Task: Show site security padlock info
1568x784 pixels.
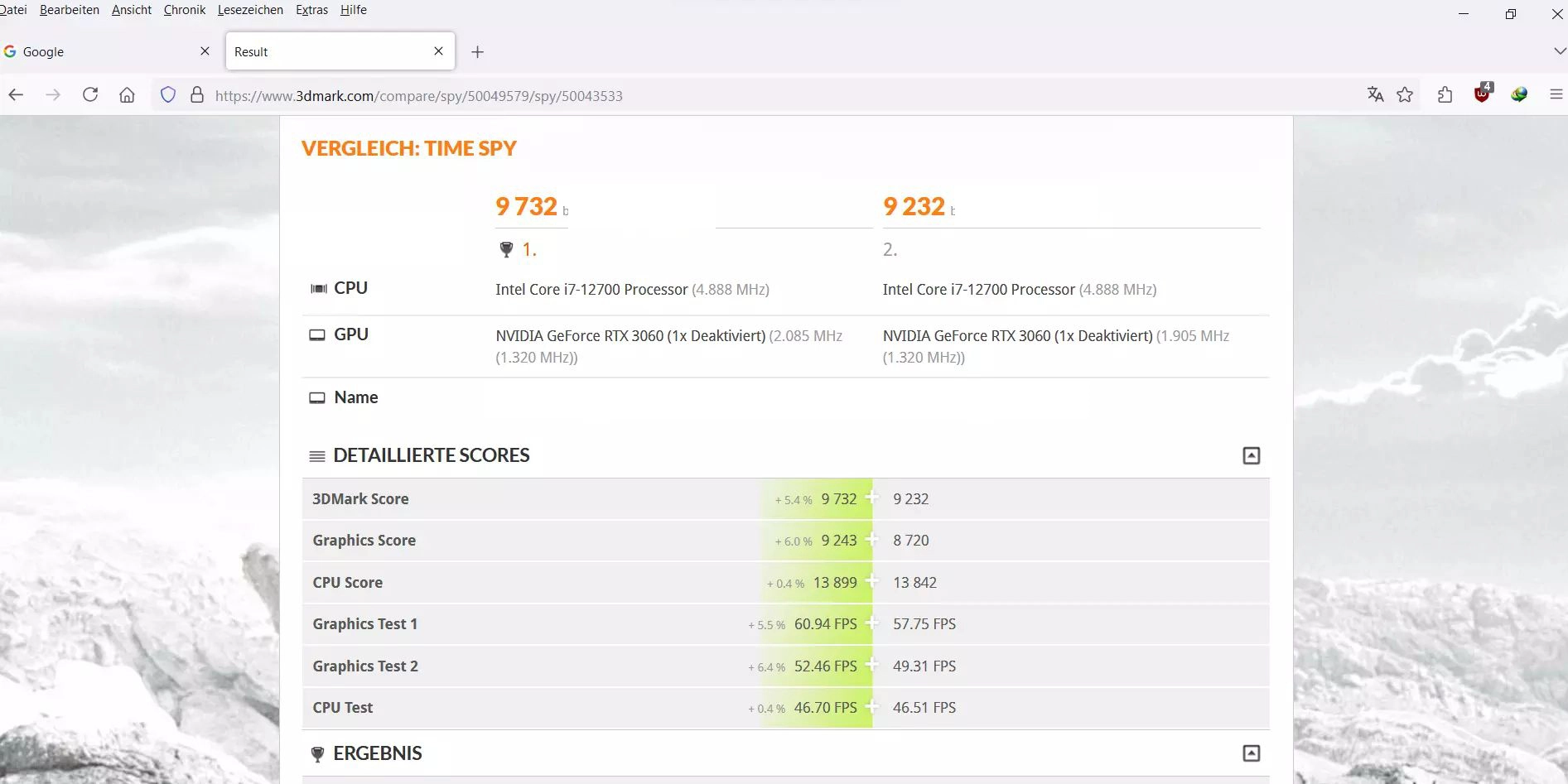Action: [x=197, y=95]
